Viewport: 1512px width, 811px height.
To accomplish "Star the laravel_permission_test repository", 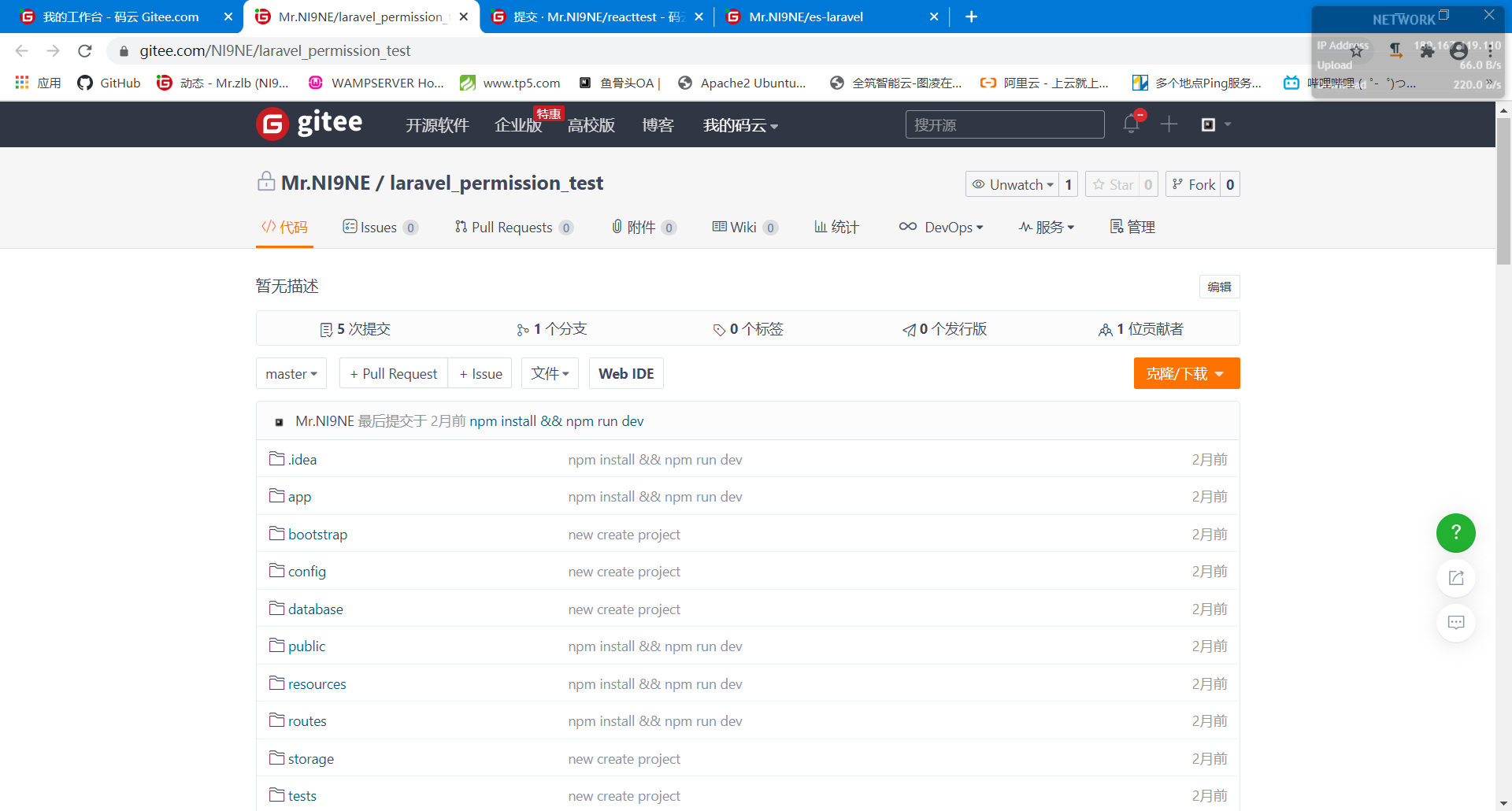I will tap(1113, 184).
